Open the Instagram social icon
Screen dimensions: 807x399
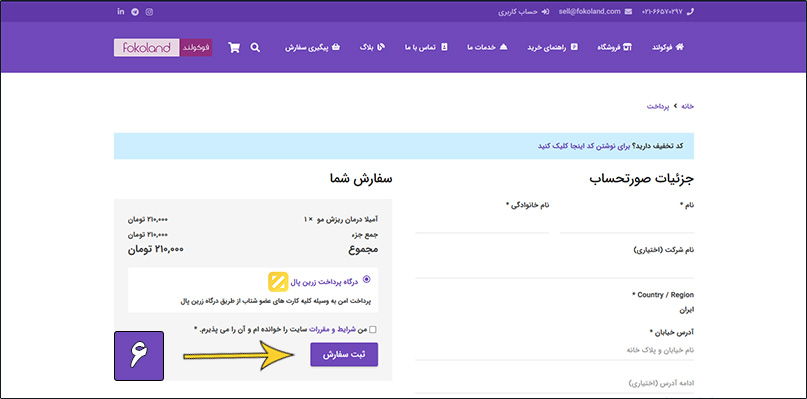[x=149, y=12]
